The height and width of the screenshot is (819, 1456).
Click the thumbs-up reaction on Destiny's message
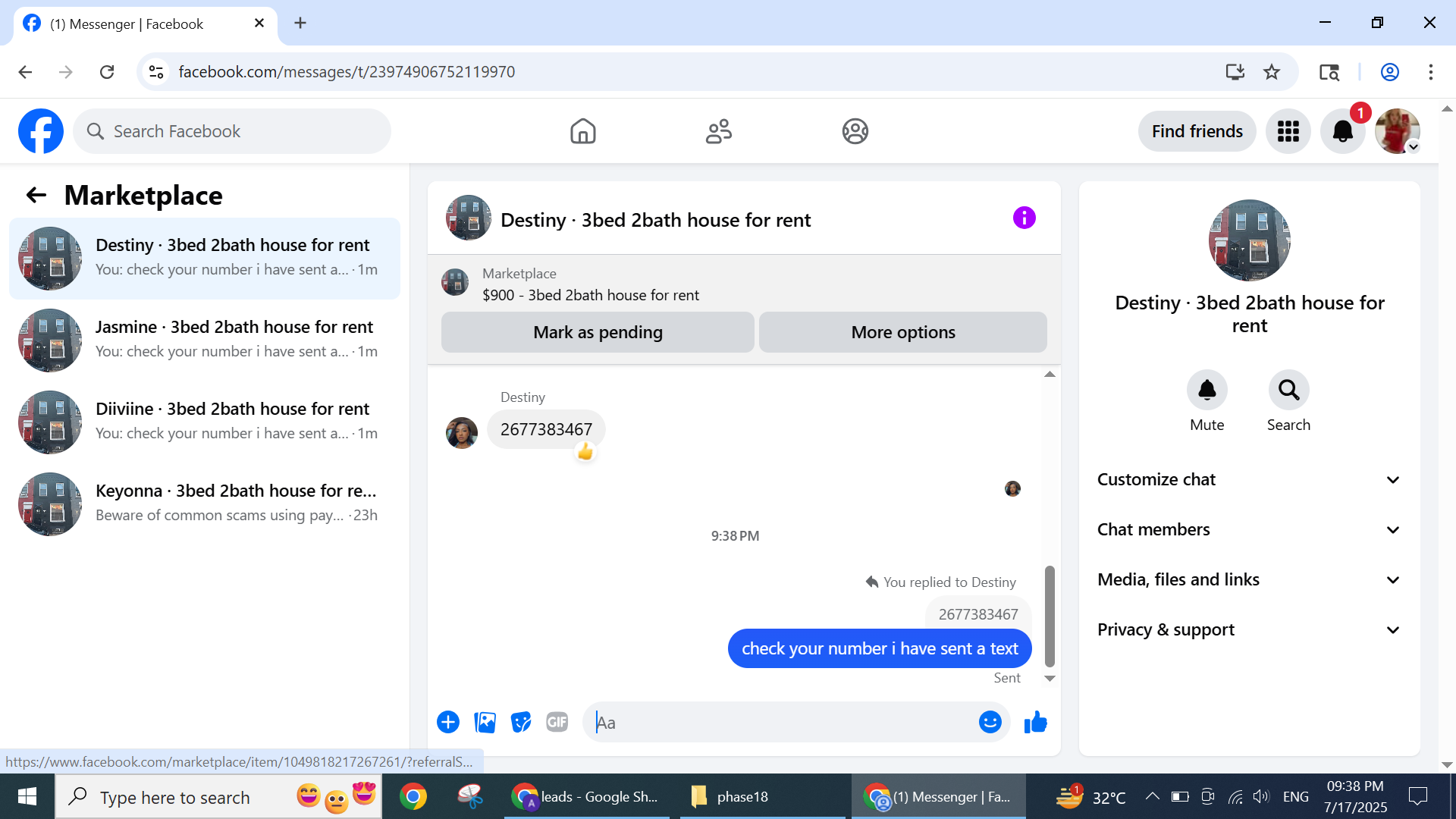click(x=585, y=453)
